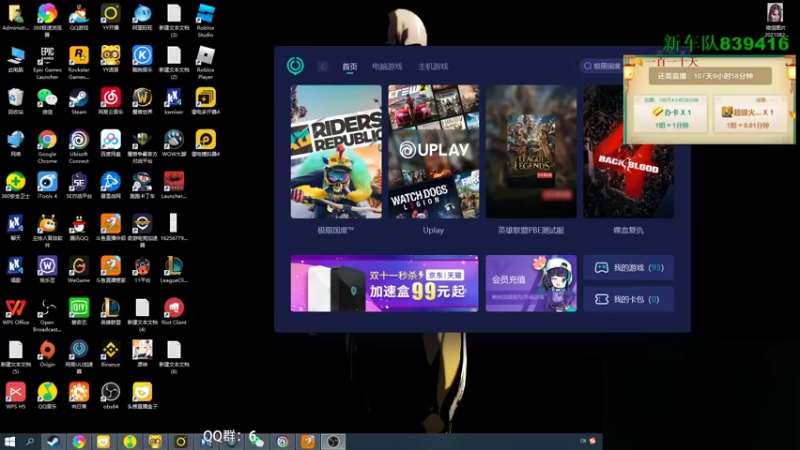The width and height of the screenshot is (800, 450).
Task: Open 我的卡包 (0) button
Action: point(629,299)
